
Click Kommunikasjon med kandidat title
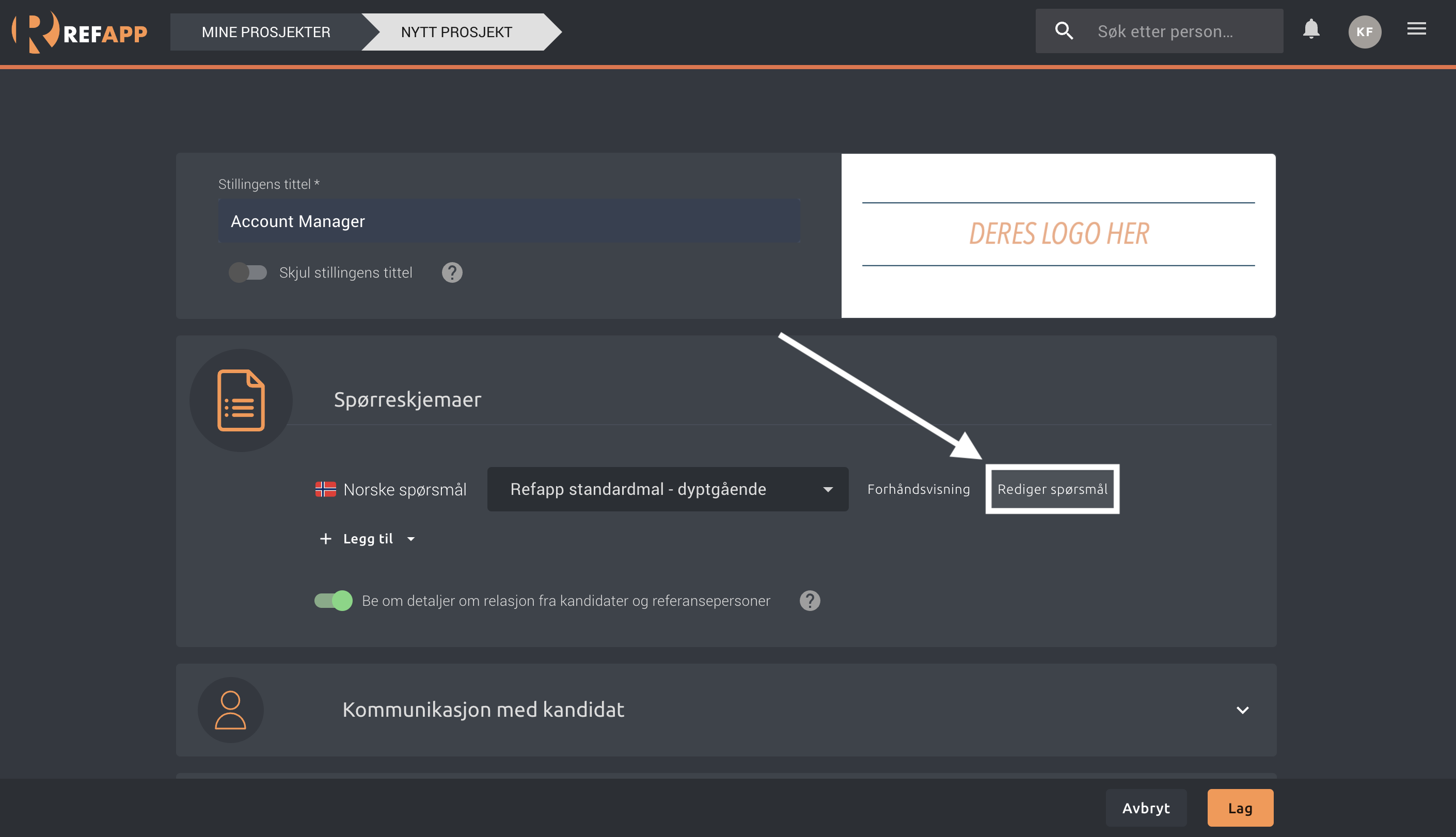pos(483,710)
